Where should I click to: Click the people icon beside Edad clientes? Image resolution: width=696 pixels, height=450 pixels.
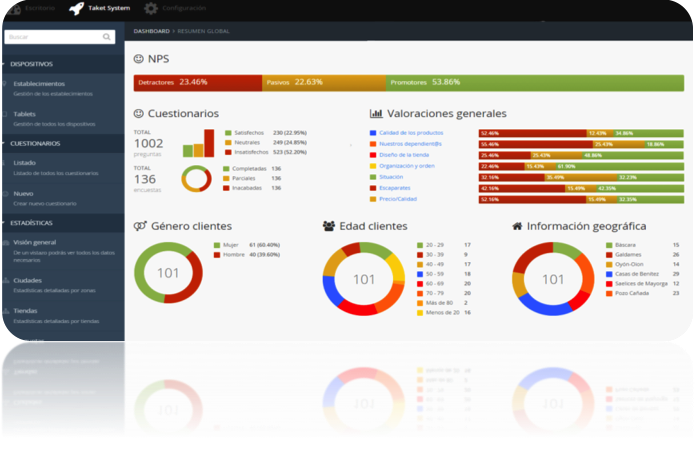tap(329, 226)
